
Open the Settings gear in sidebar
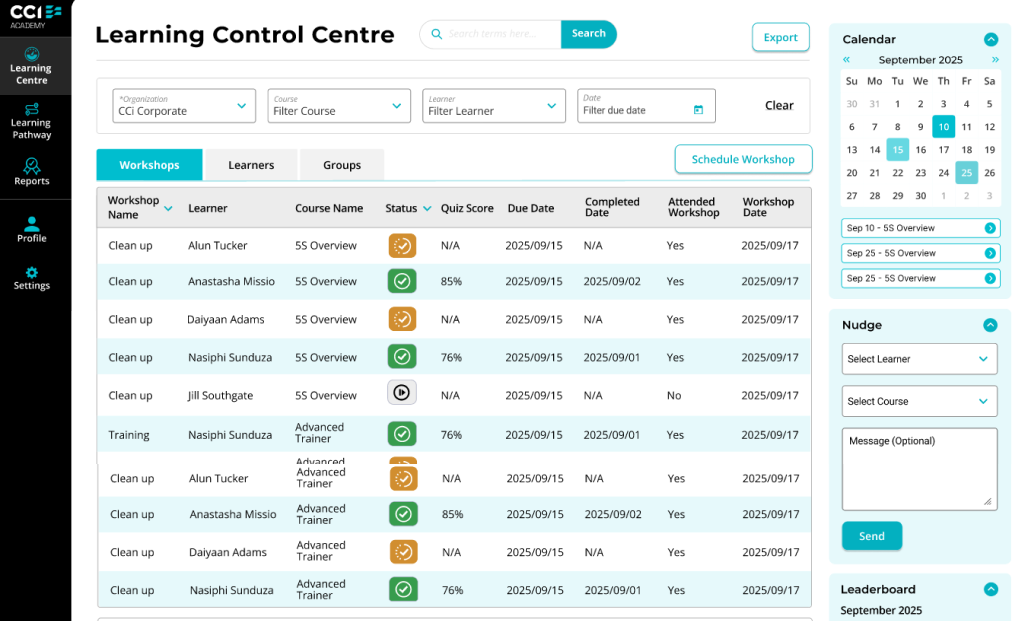coord(31,278)
